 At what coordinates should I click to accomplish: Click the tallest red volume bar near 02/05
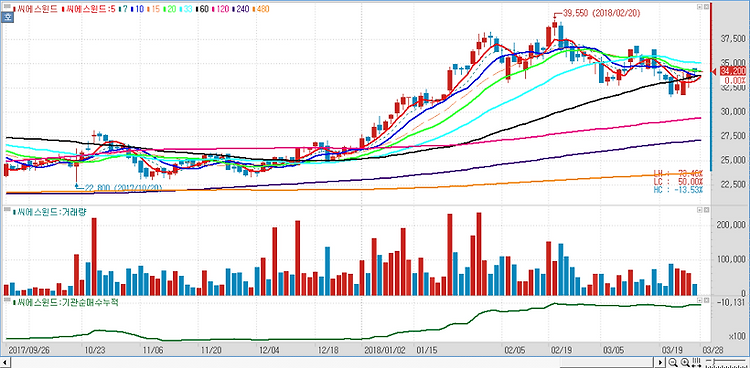tap(479, 254)
